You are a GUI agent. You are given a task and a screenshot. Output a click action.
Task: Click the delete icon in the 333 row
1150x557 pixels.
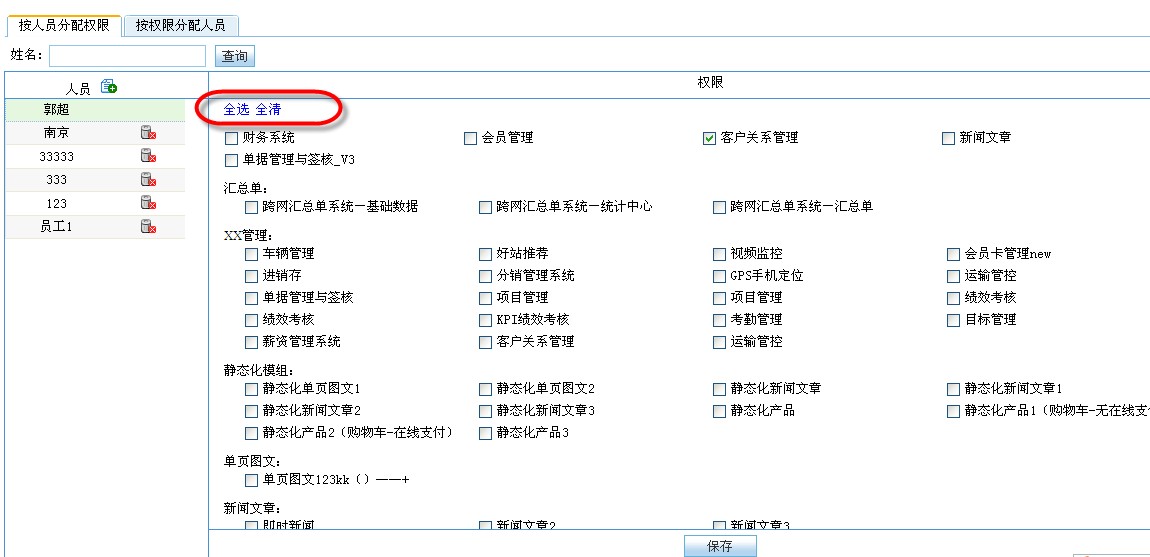pos(148,179)
